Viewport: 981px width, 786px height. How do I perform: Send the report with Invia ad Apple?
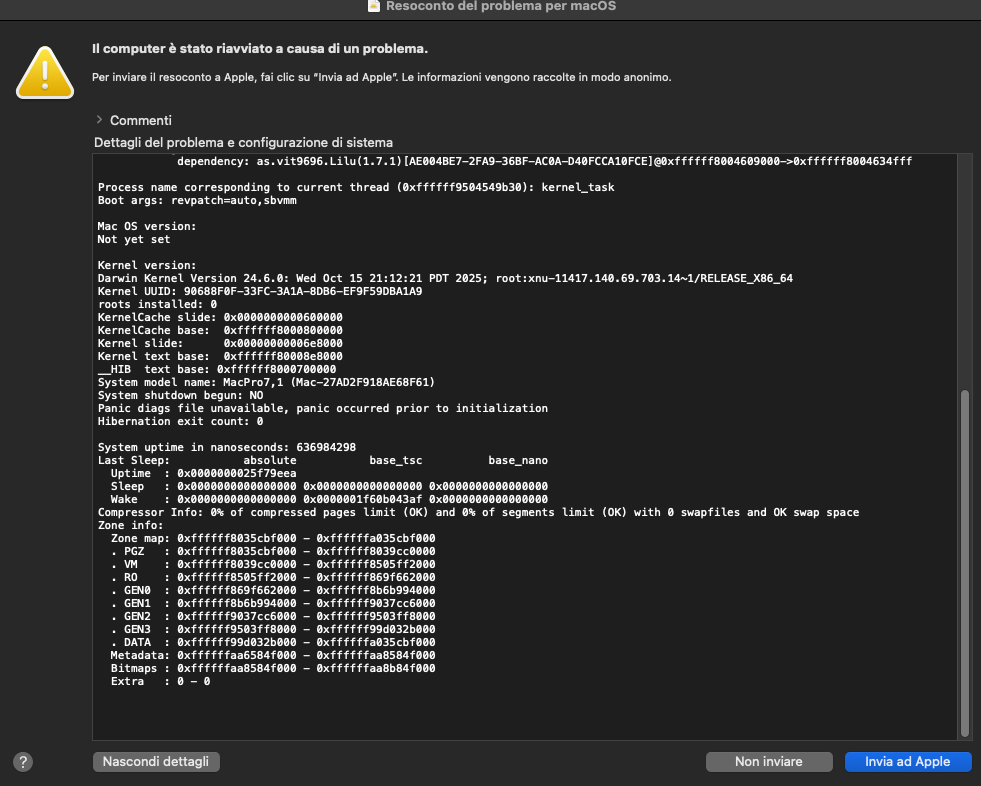pos(908,762)
